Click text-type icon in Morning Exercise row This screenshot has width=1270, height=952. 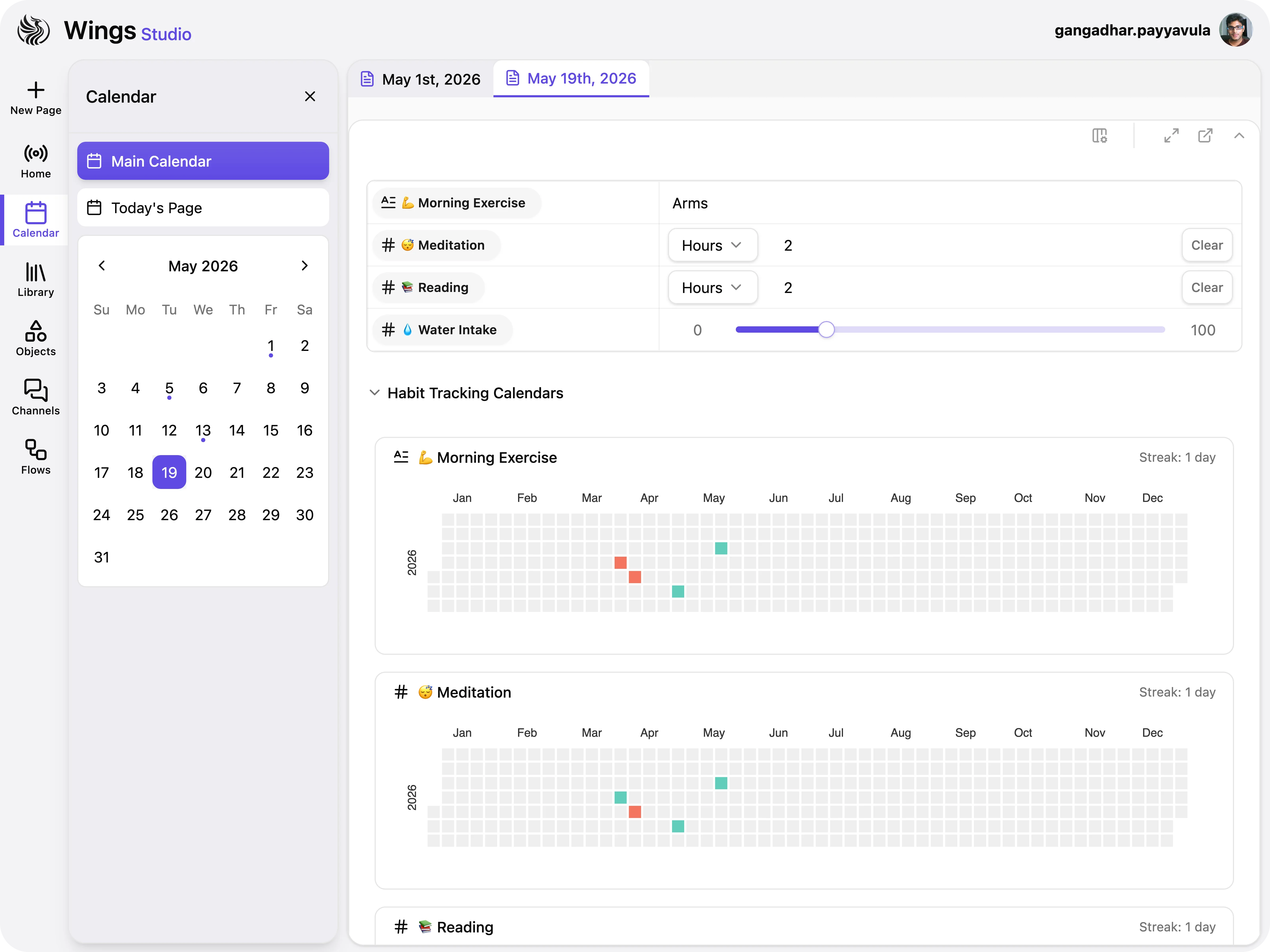pos(389,203)
